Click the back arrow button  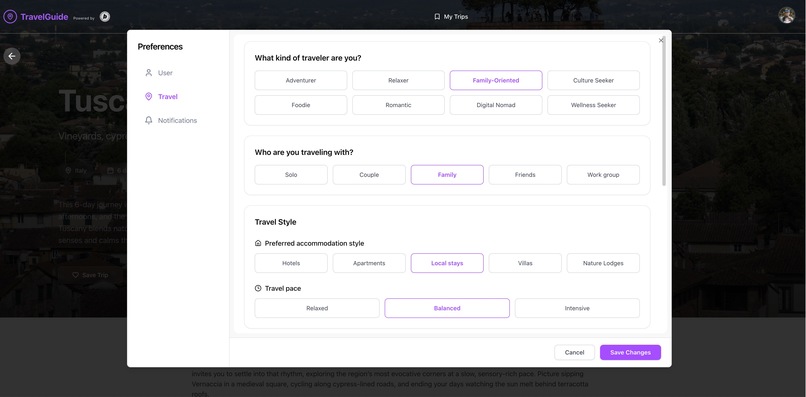[12, 56]
